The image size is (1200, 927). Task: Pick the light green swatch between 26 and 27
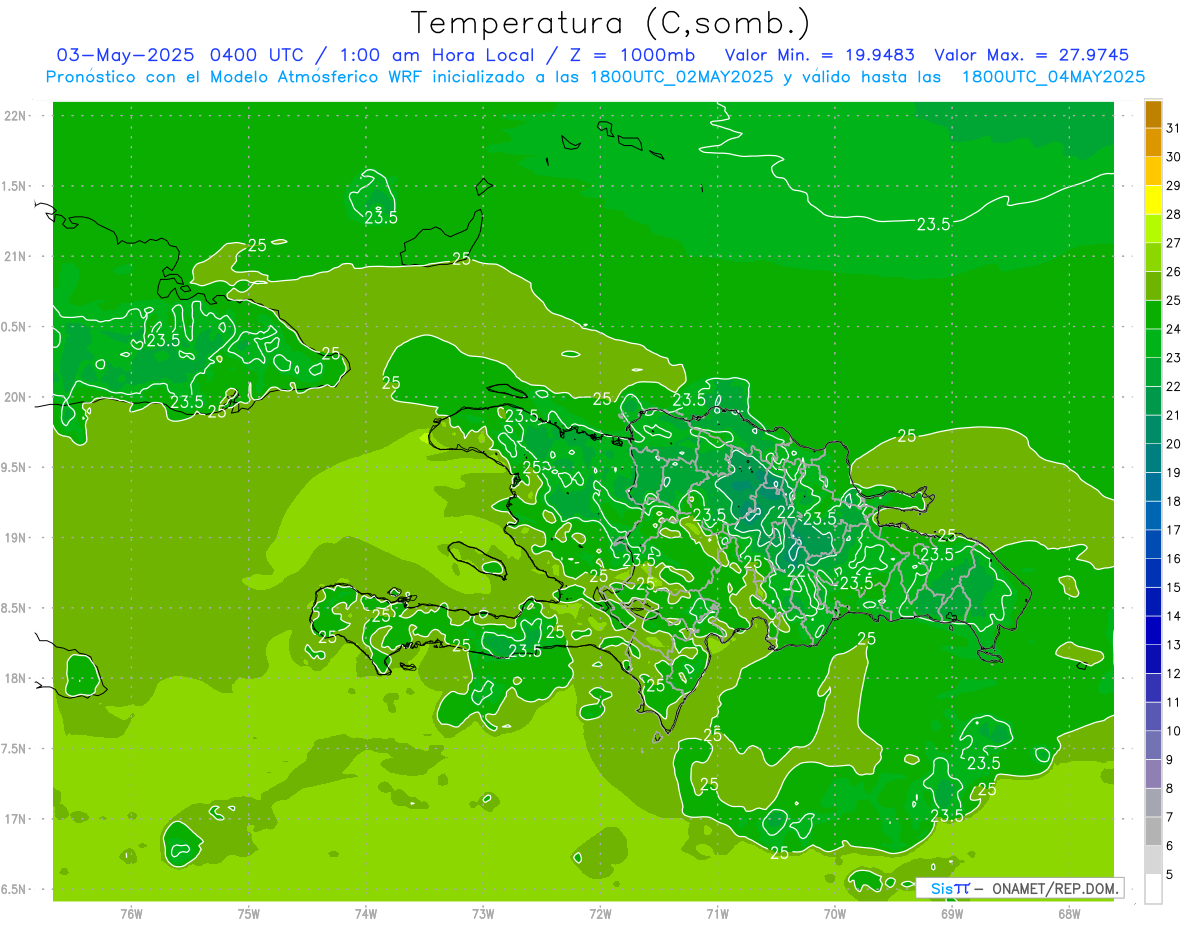click(x=1153, y=257)
